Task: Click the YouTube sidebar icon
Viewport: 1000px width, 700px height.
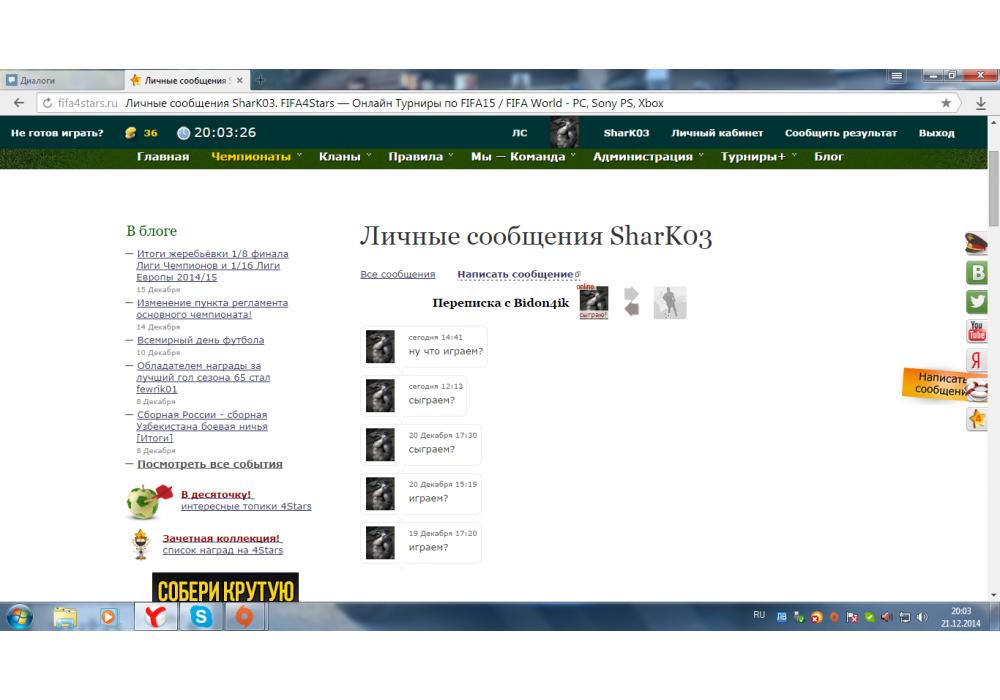Action: [x=977, y=331]
